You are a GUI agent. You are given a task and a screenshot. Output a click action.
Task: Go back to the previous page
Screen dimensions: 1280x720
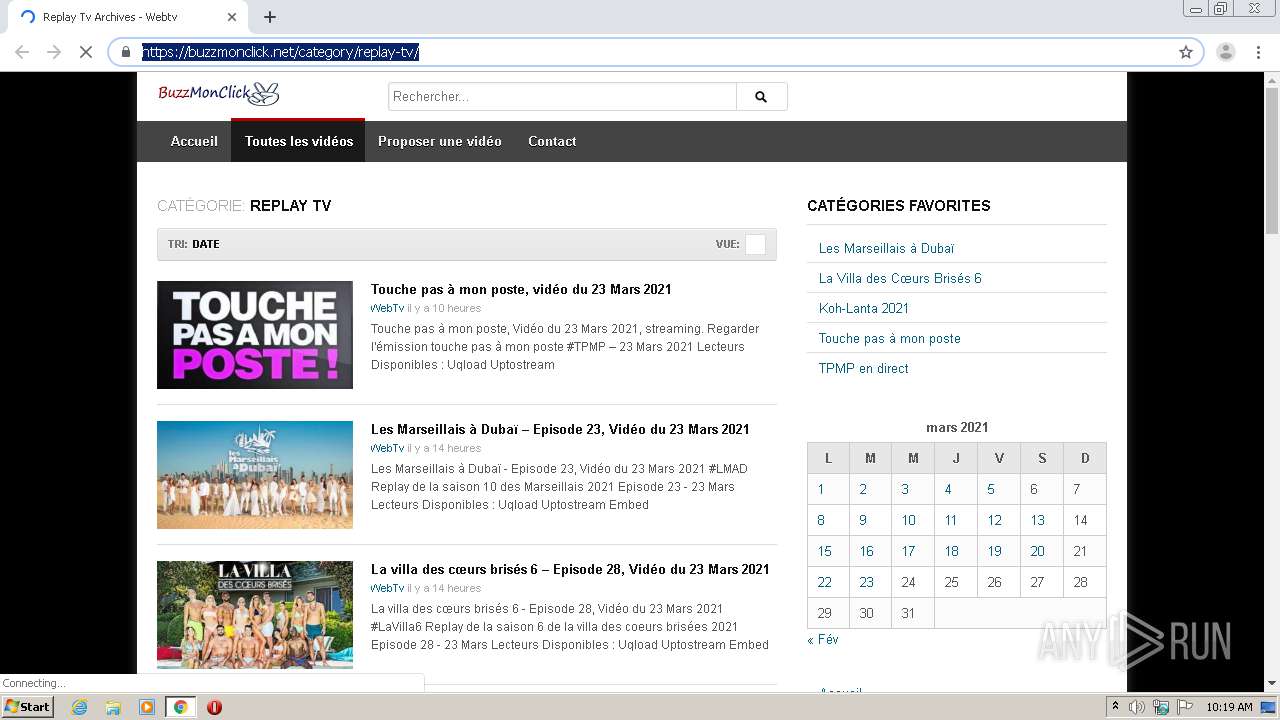click(x=22, y=52)
